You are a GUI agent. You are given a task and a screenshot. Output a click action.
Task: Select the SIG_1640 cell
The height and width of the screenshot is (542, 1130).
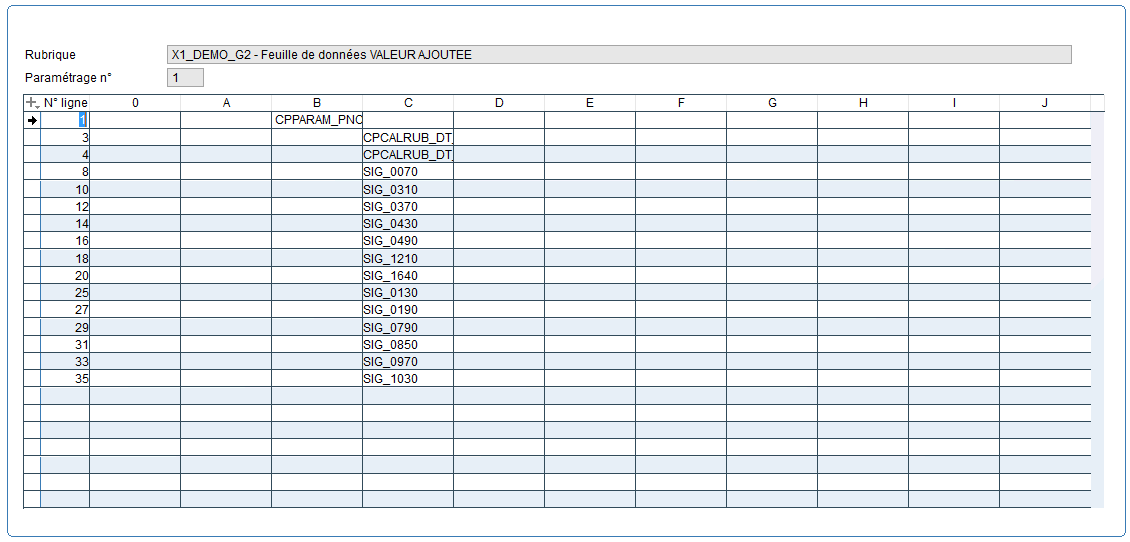[408, 275]
